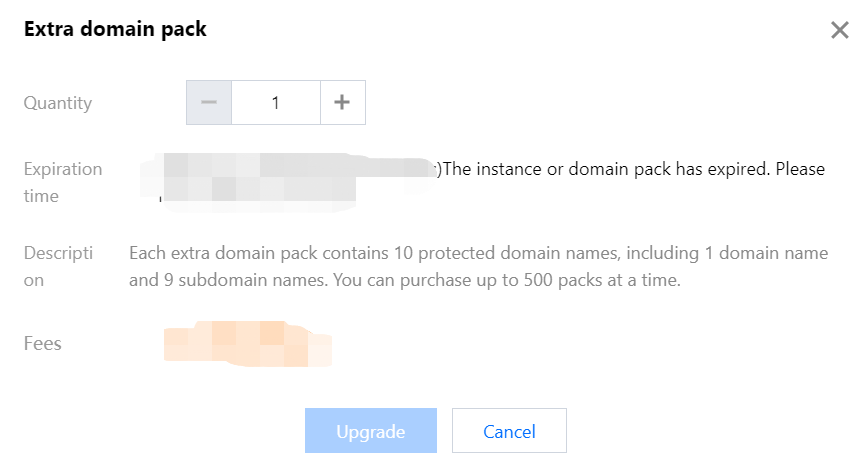
Task: Click the word 'Please' ending the expiry notice
Action: coord(797,169)
